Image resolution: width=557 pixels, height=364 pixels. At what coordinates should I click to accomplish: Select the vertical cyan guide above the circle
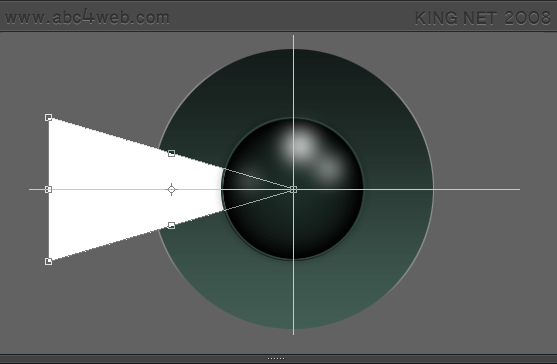coord(293,42)
